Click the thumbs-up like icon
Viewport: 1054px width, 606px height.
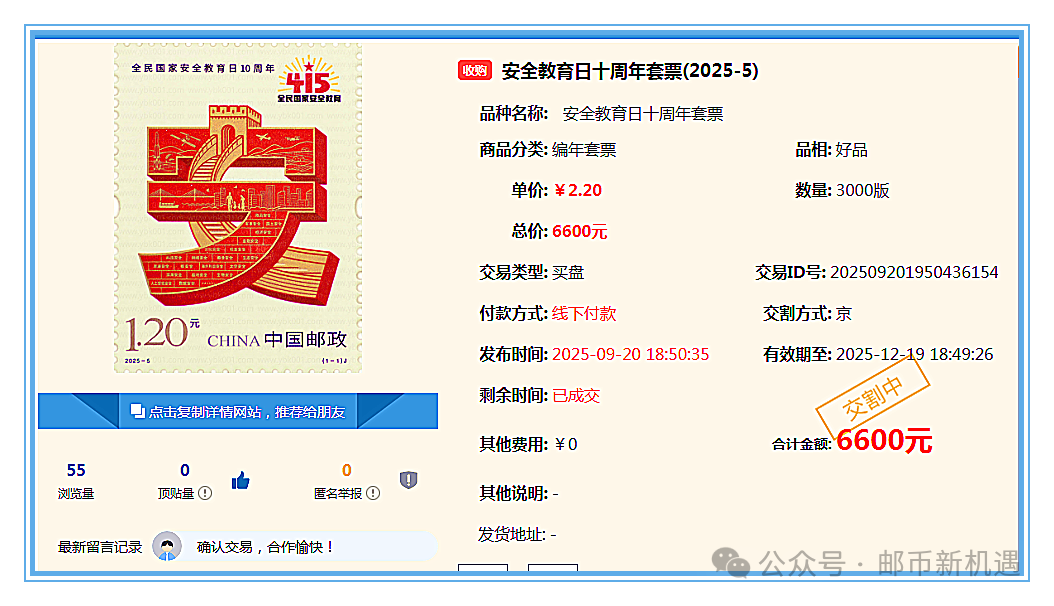pos(240,481)
